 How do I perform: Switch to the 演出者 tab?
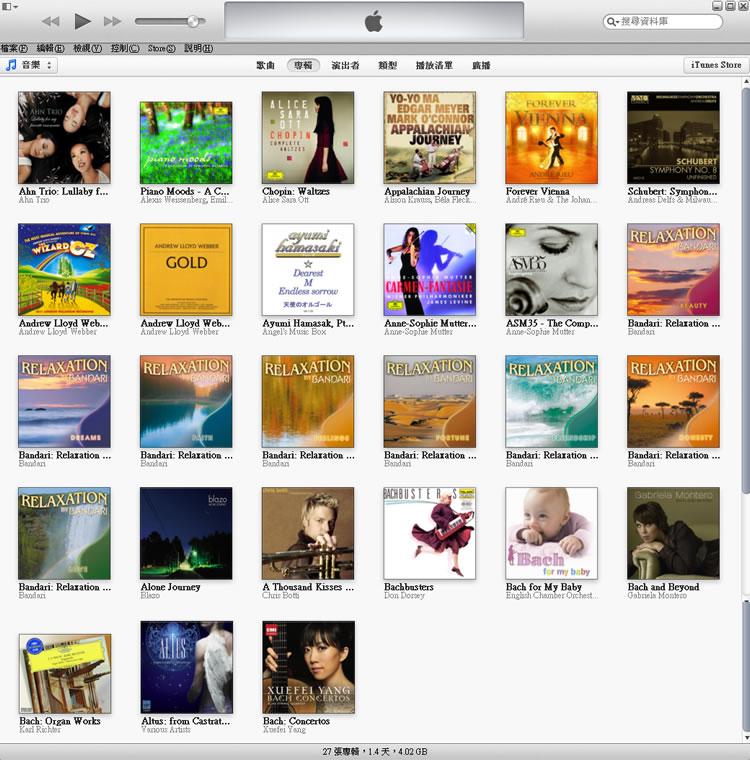point(345,65)
